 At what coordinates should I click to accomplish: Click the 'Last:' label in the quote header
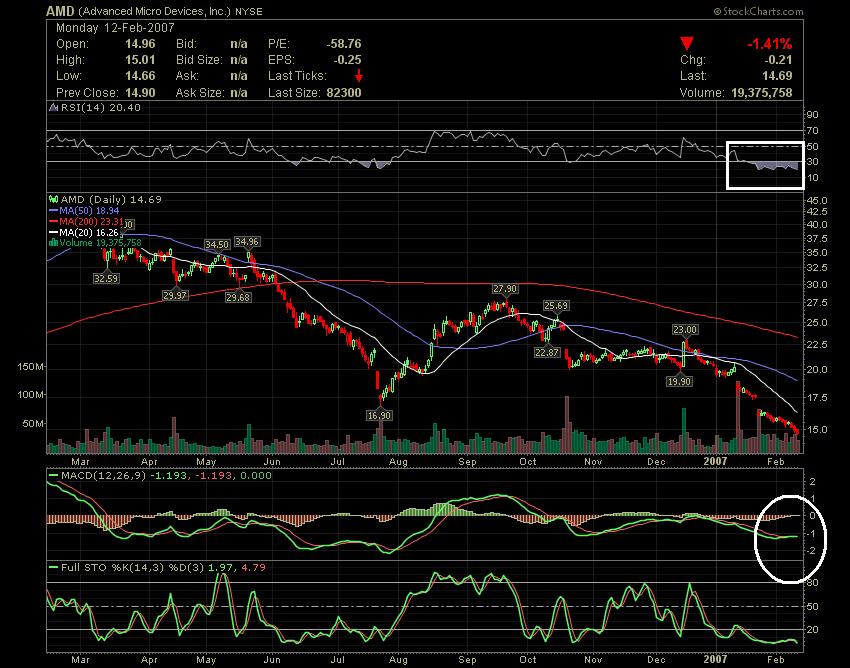tap(694, 76)
